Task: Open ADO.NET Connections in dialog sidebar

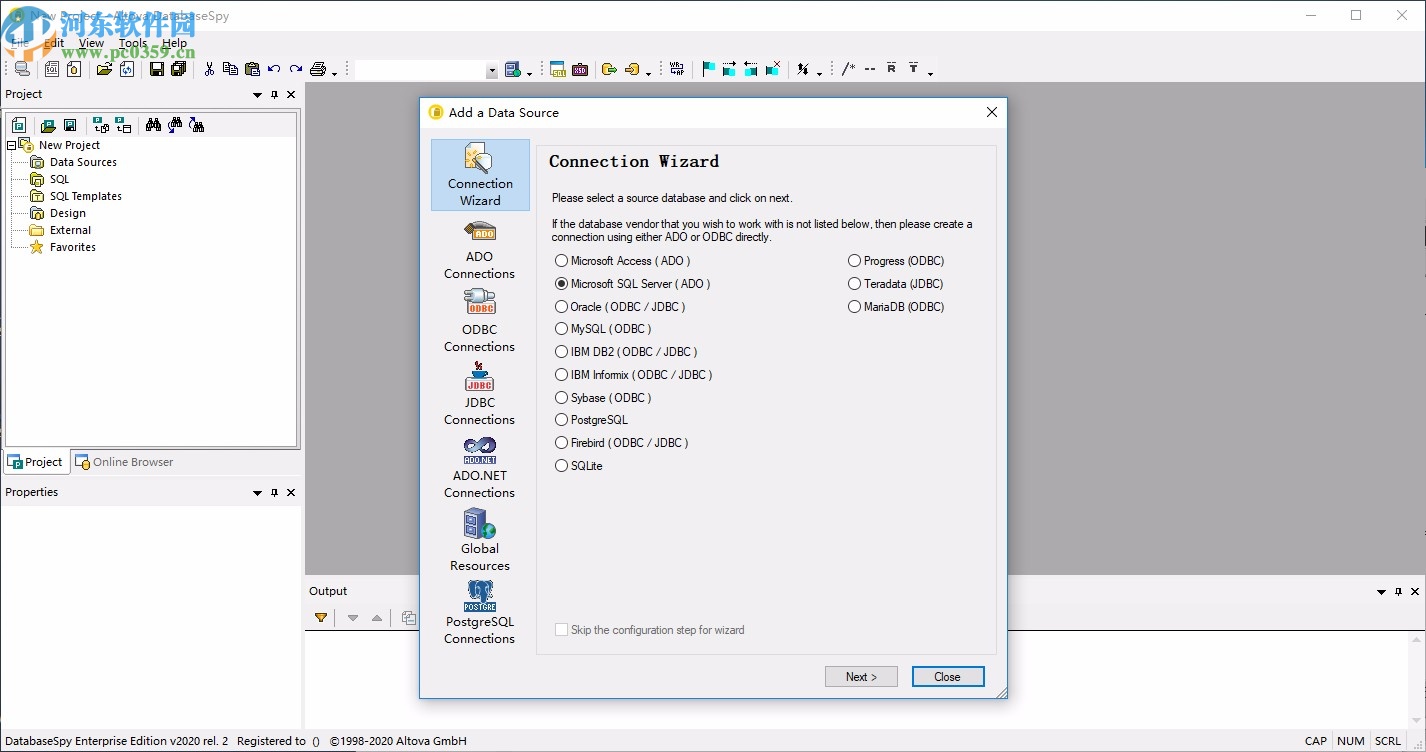Action: pos(480,468)
